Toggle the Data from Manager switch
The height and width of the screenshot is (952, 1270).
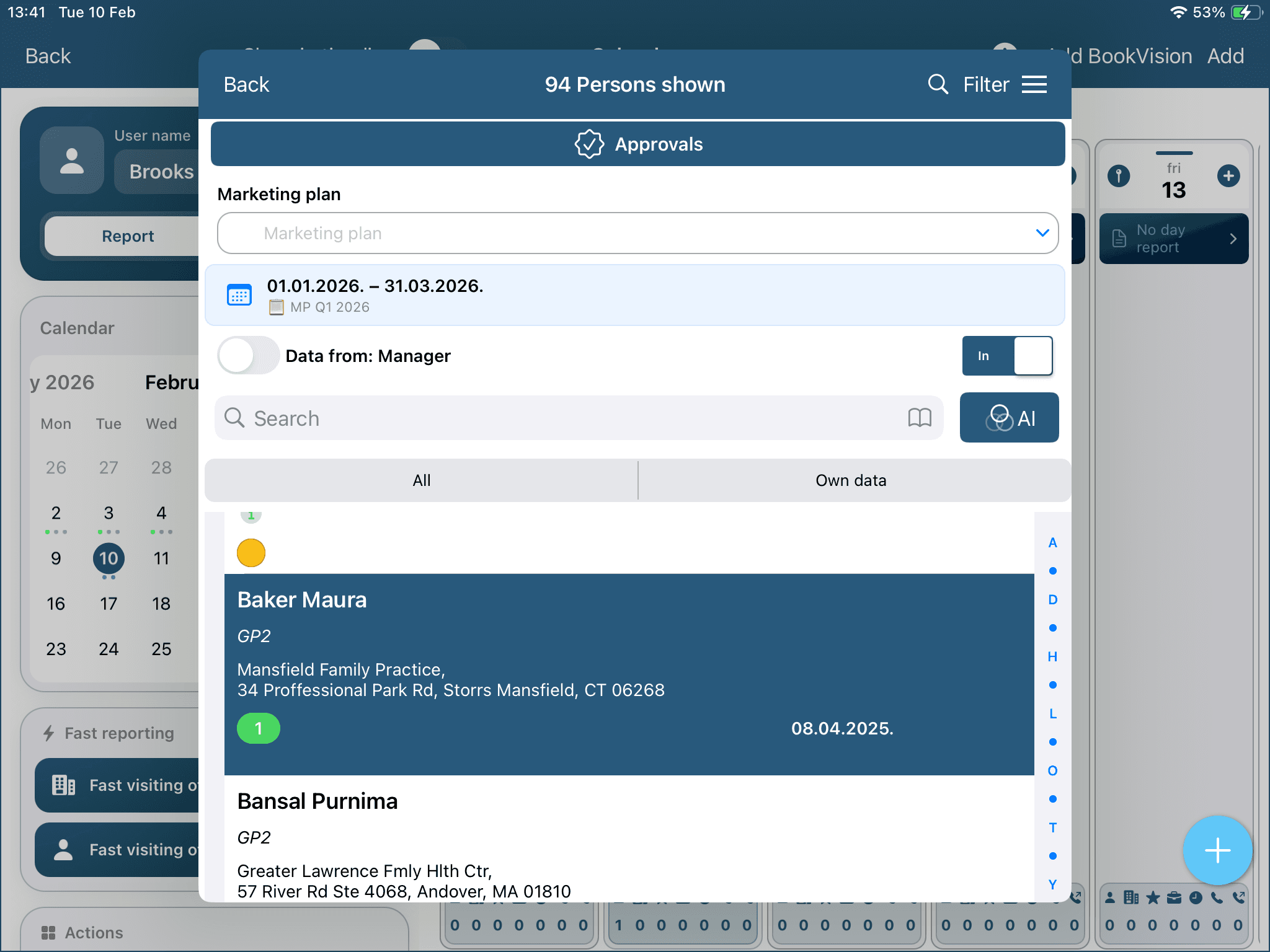248,356
